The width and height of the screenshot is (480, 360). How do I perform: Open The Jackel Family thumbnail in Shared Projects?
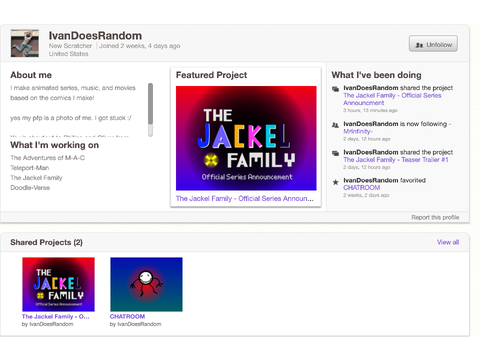coord(58,284)
